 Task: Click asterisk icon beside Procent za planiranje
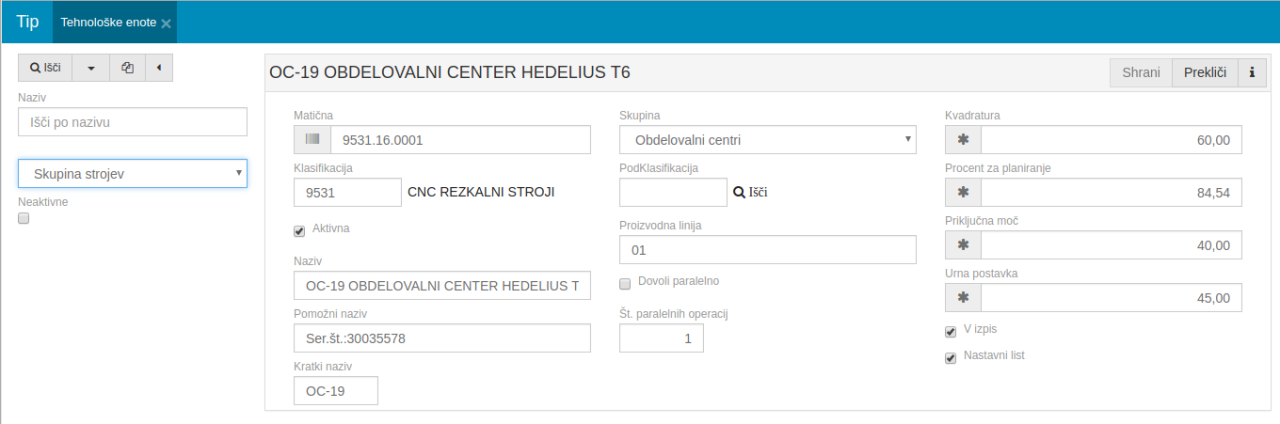point(963,192)
